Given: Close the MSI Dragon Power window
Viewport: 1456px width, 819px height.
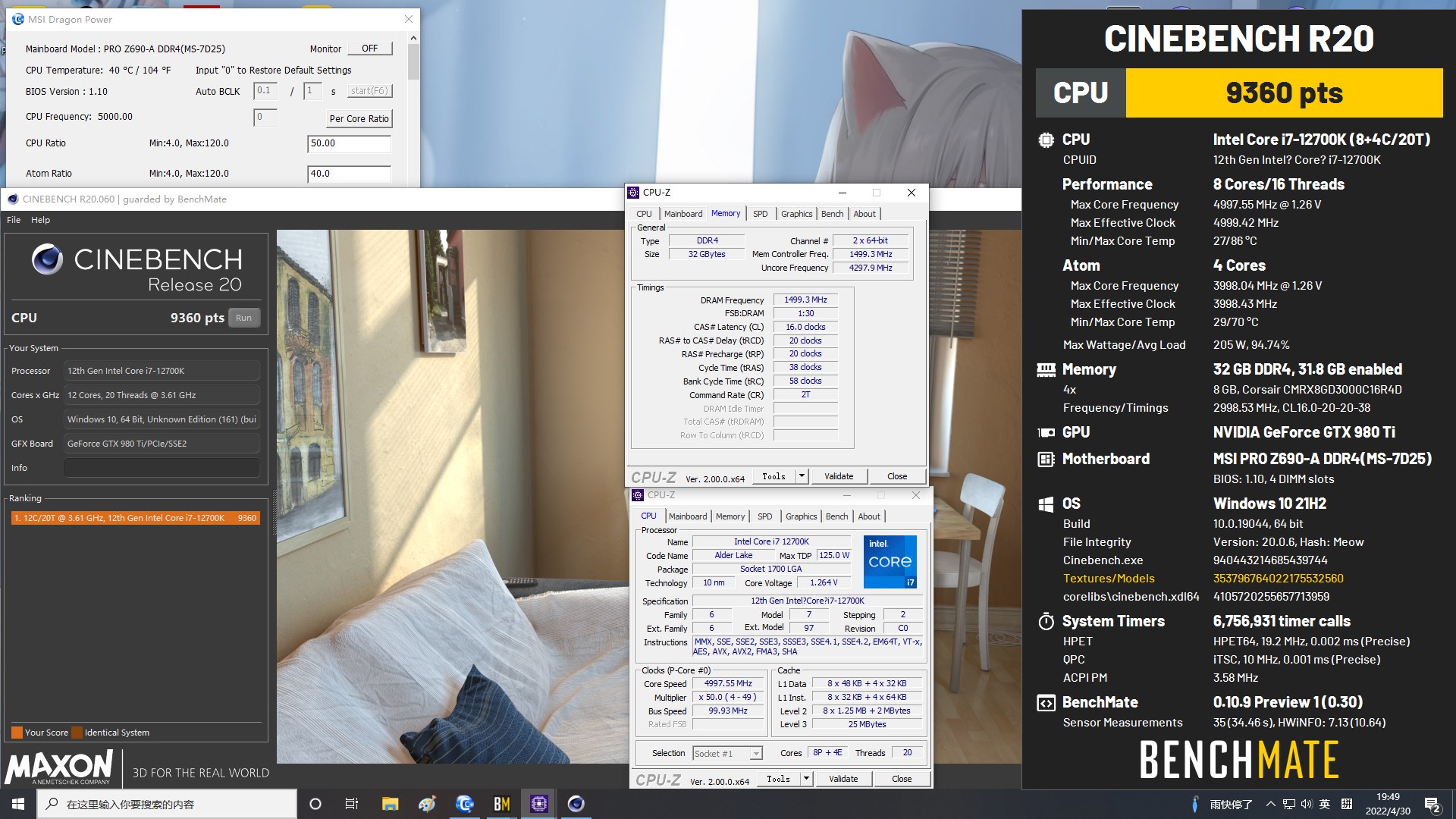Looking at the screenshot, I should (x=409, y=19).
